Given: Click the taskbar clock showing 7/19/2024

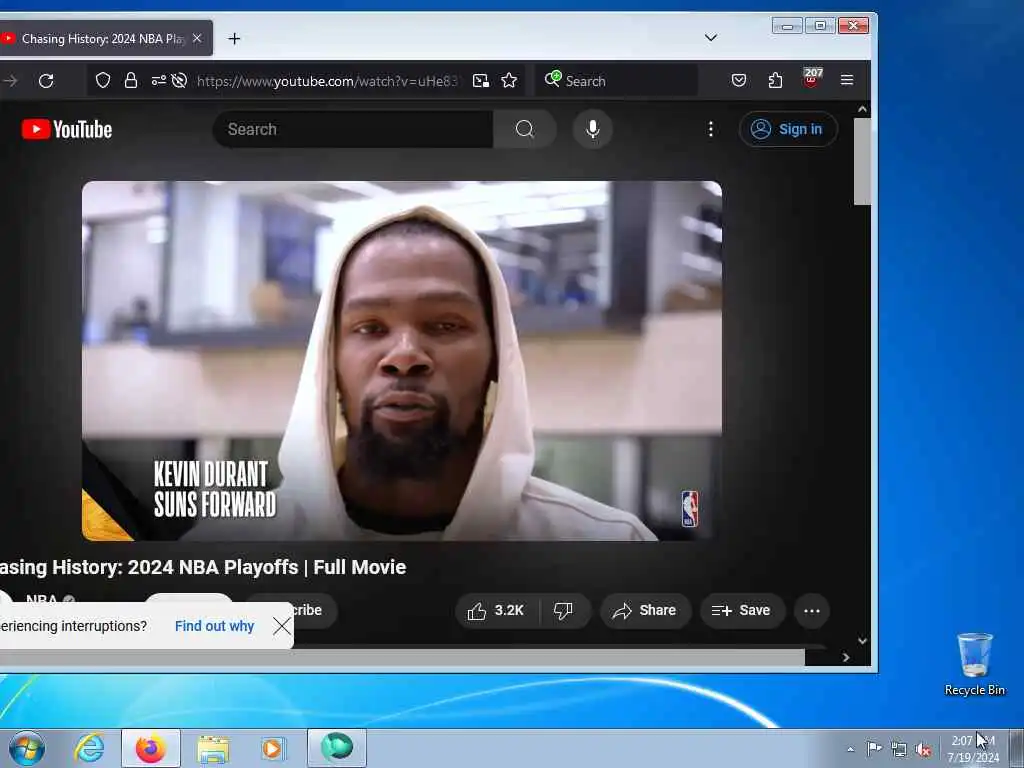Looking at the screenshot, I should tap(973, 749).
